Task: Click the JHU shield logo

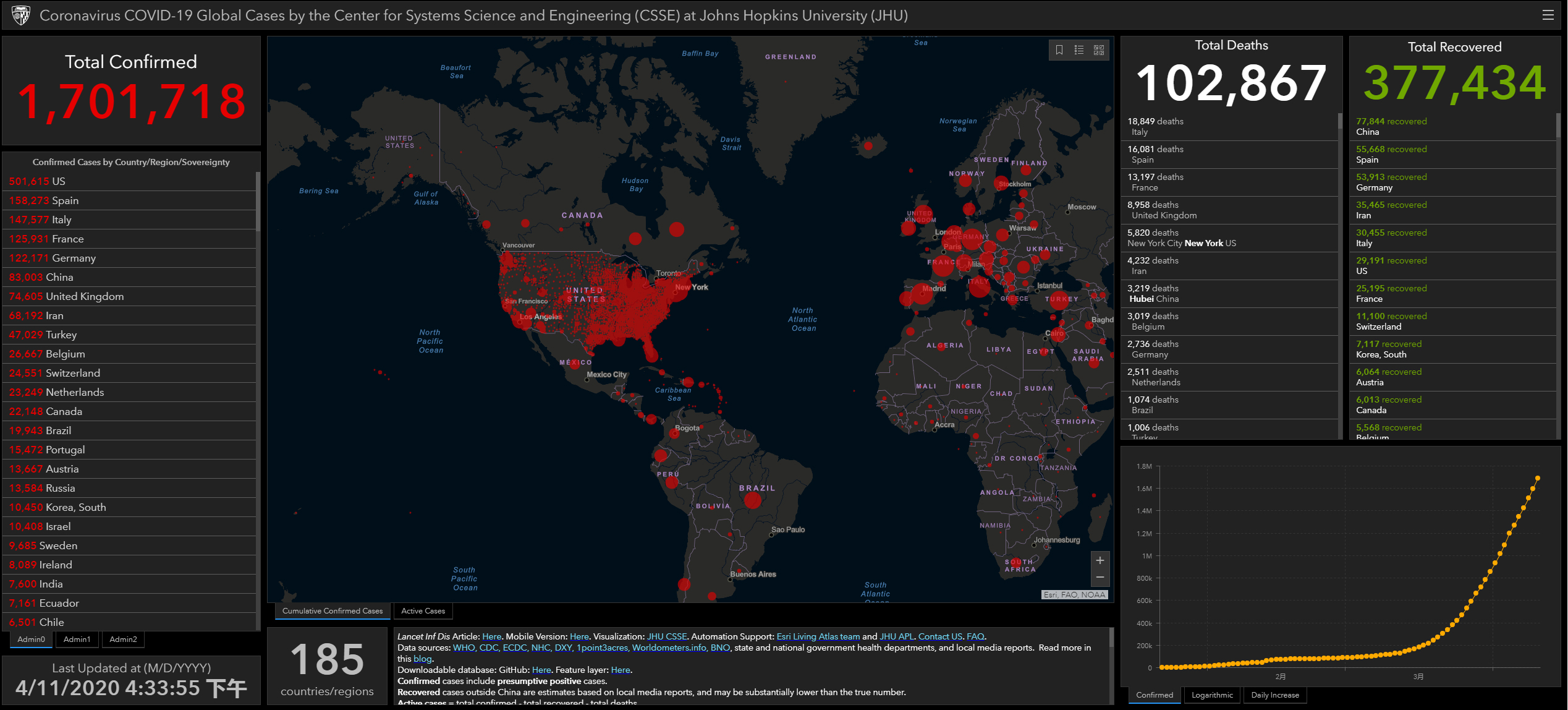Action: pos(21,15)
